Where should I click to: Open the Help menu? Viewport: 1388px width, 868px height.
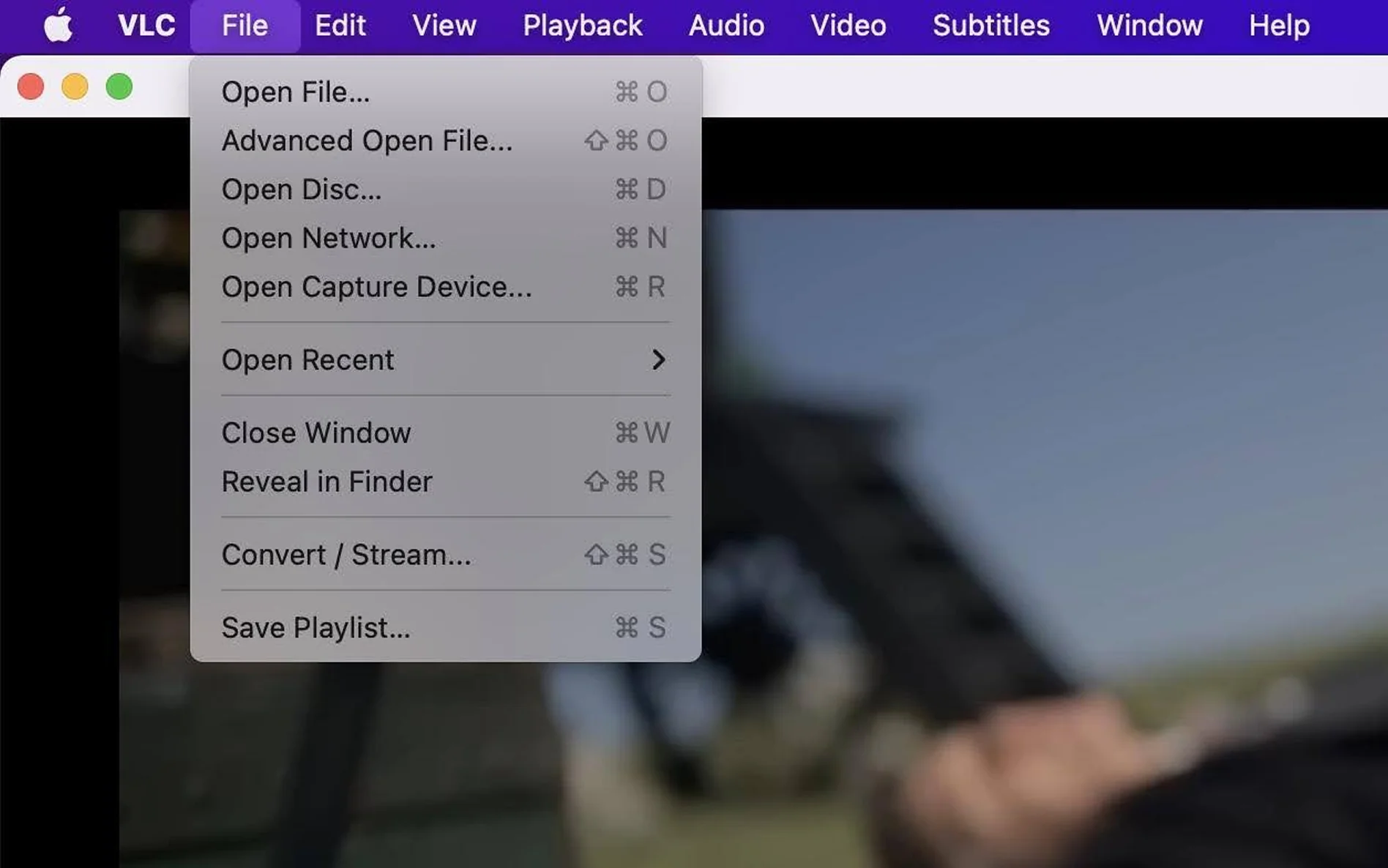click(1279, 26)
